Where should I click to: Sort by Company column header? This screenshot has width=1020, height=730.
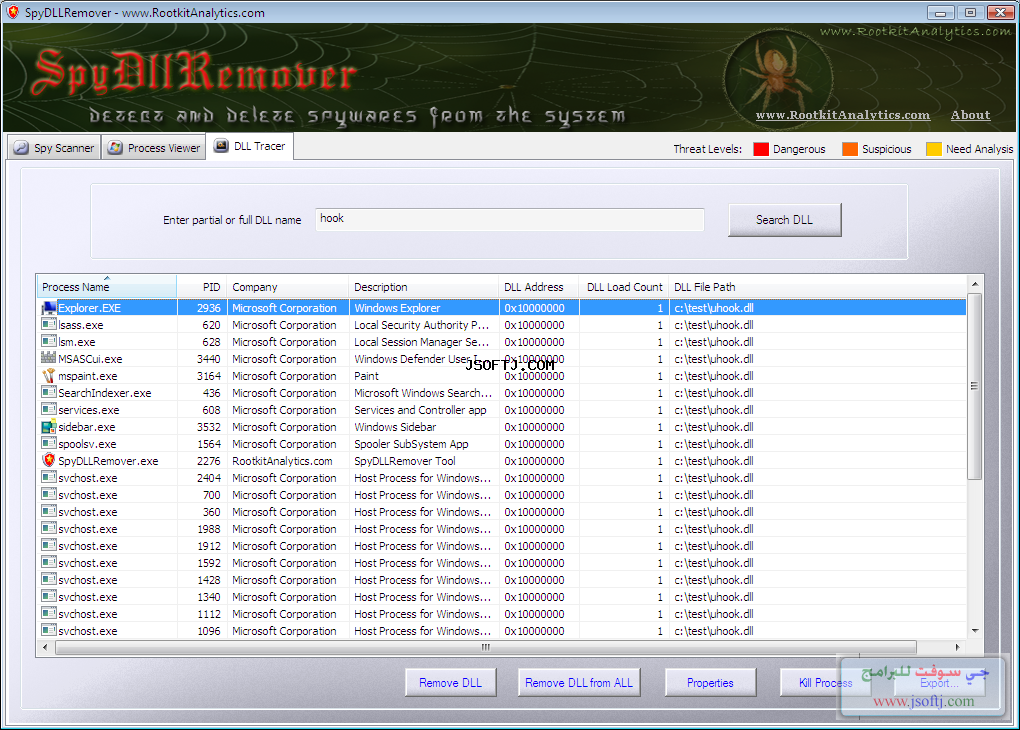coord(288,287)
